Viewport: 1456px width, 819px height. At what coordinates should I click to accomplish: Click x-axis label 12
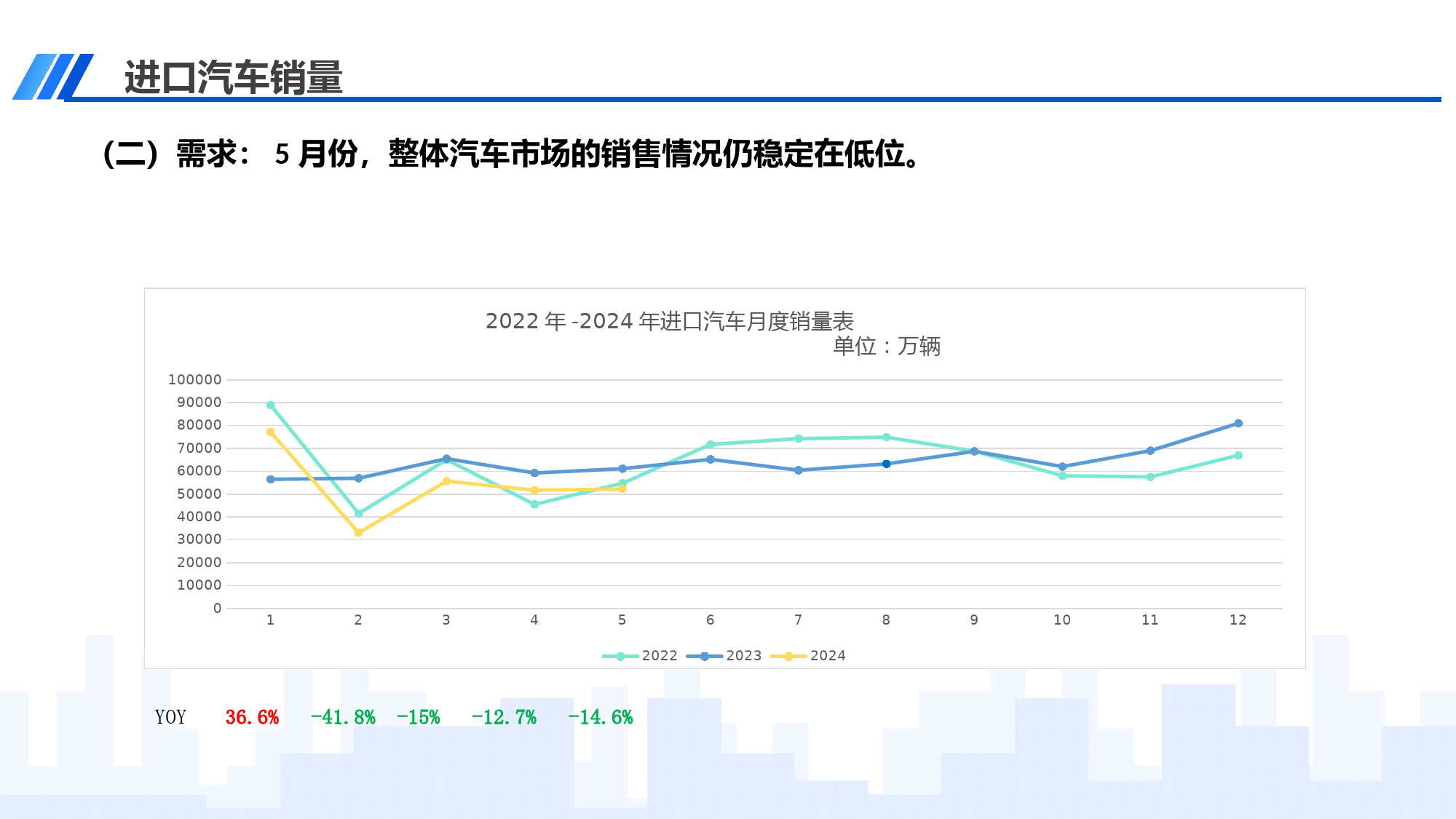click(x=1238, y=620)
